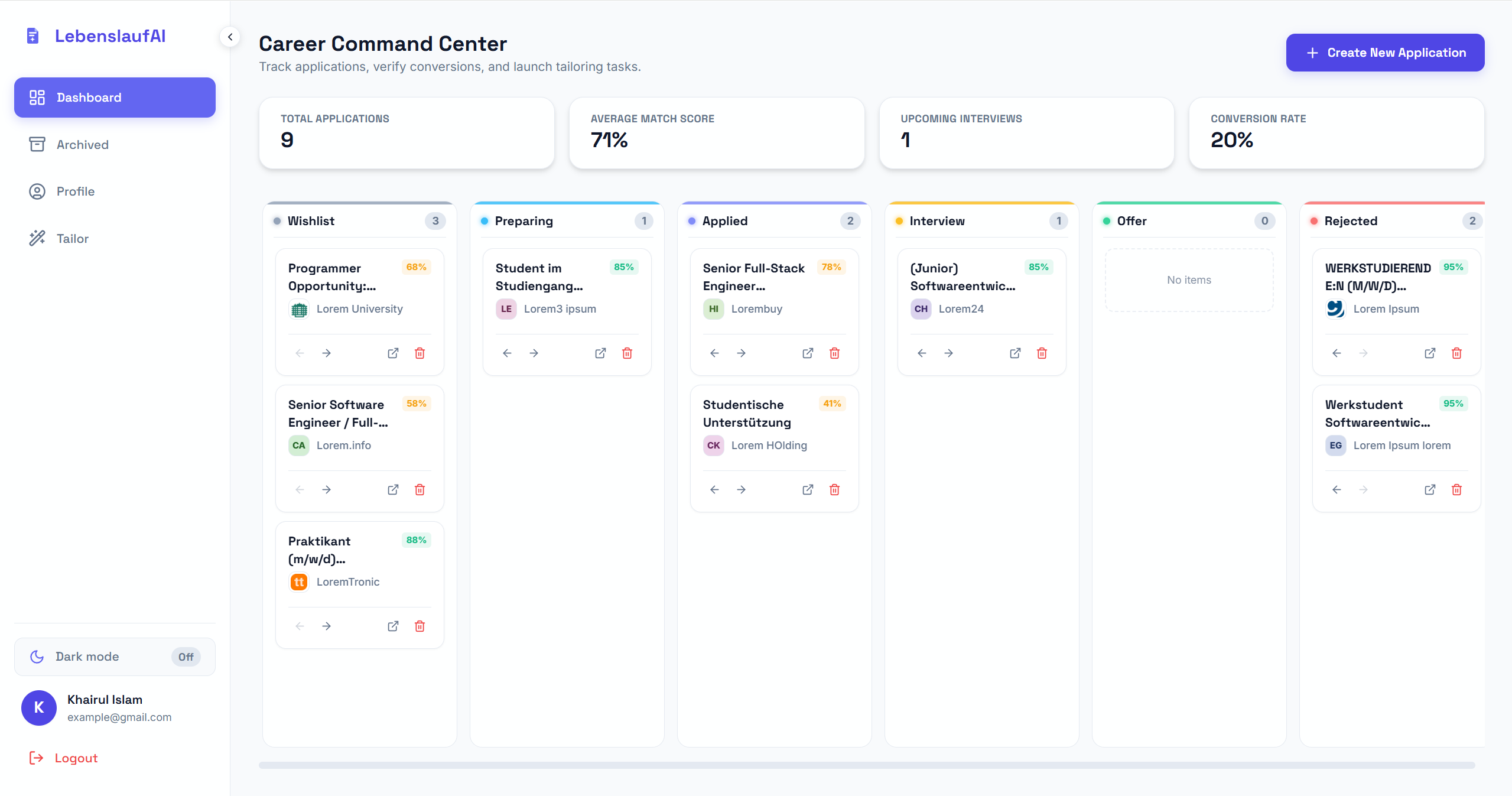
Task: Open the Programmer Opportunity card title
Action: pos(332,277)
